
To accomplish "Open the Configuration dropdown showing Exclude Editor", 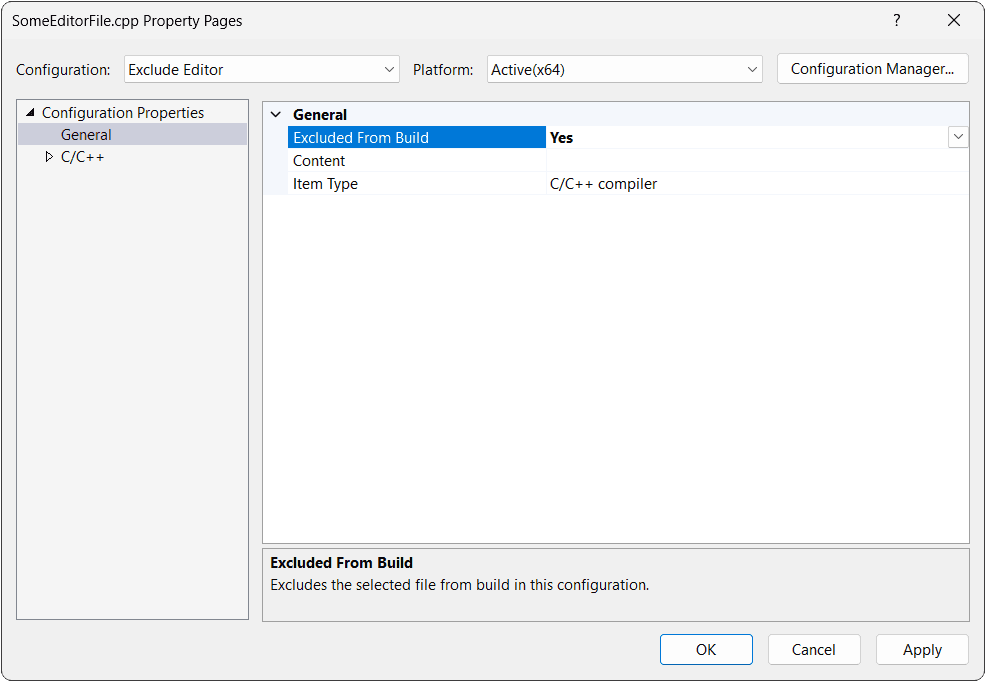I will point(260,69).
